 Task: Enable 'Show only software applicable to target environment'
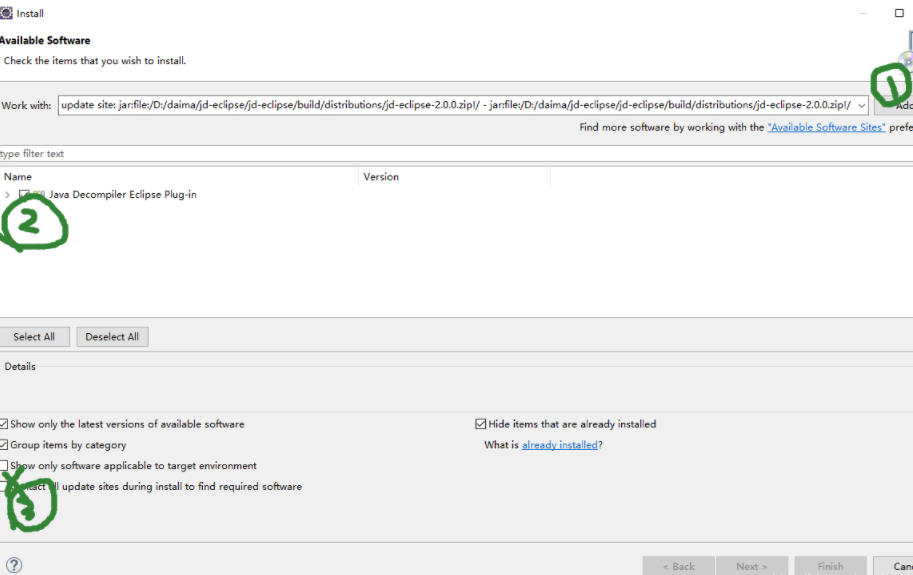tap(5, 466)
